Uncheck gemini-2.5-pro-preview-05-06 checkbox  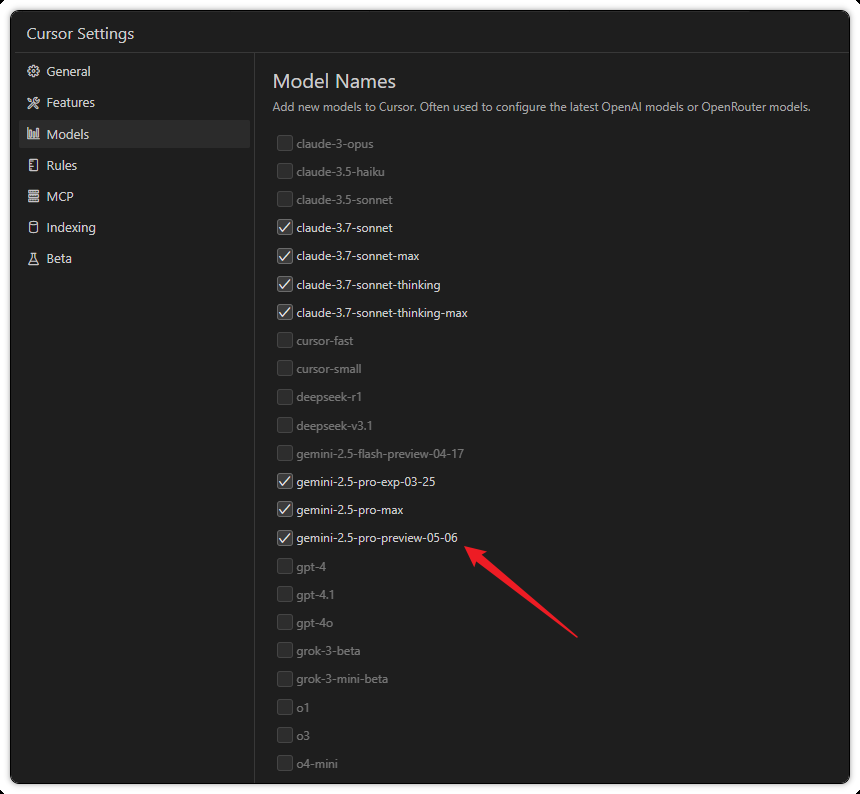285,538
